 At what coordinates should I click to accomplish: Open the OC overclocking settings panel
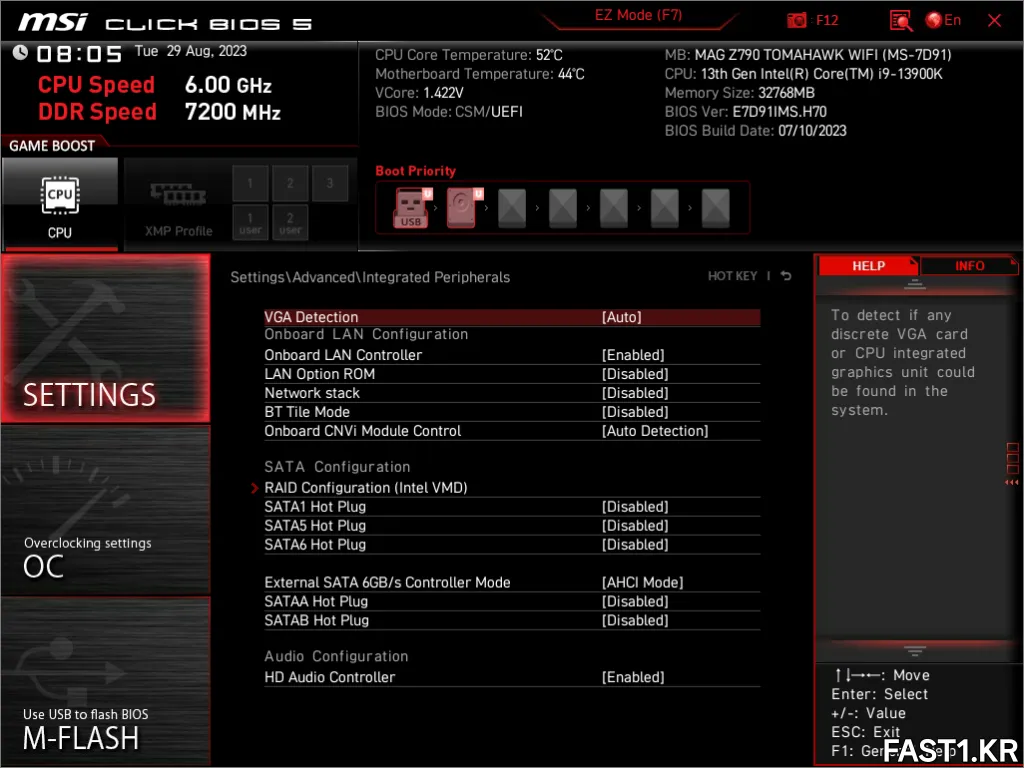tap(106, 511)
